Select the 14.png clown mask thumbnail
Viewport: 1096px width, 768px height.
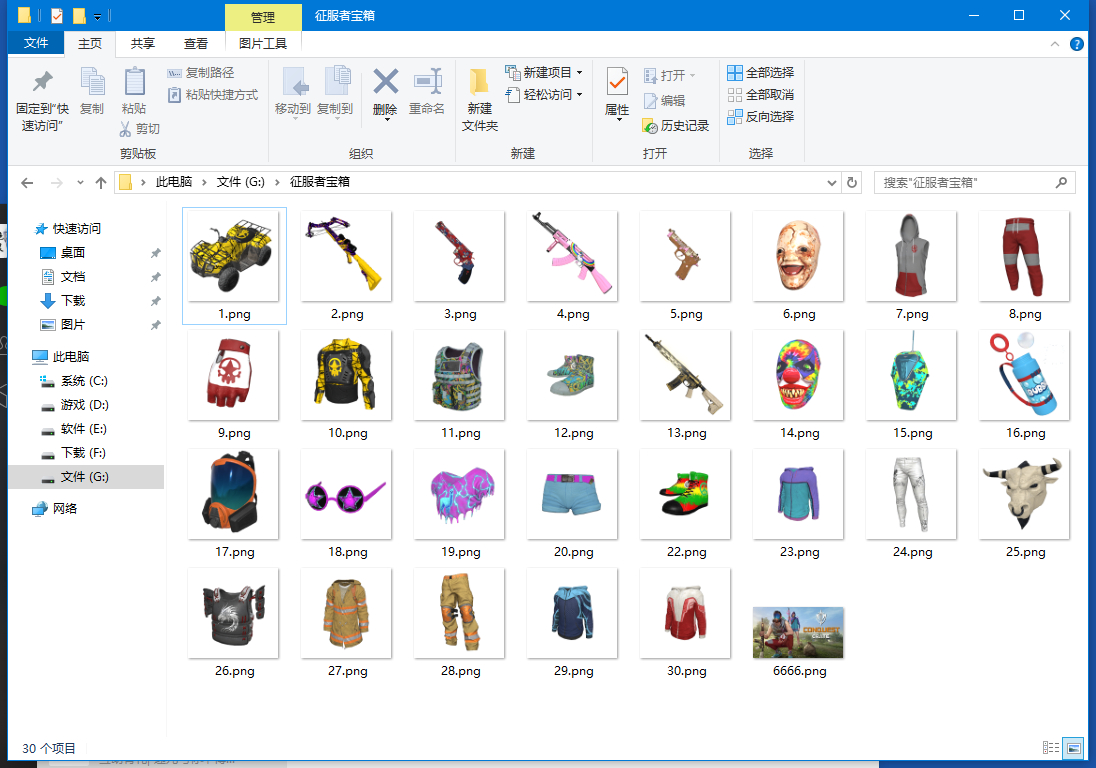pyautogui.click(x=799, y=375)
